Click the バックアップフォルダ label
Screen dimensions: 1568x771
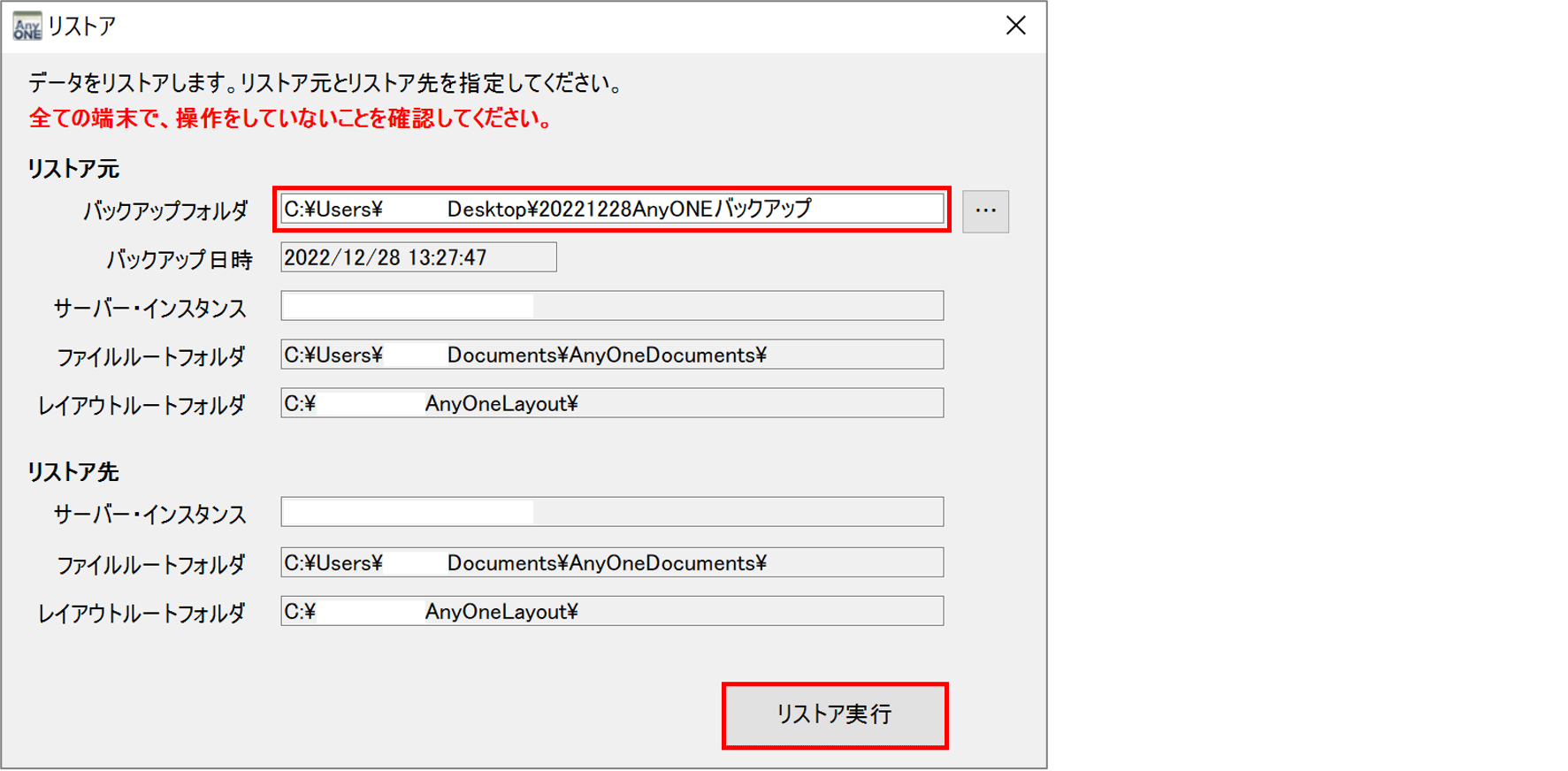click(x=166, y=211)
